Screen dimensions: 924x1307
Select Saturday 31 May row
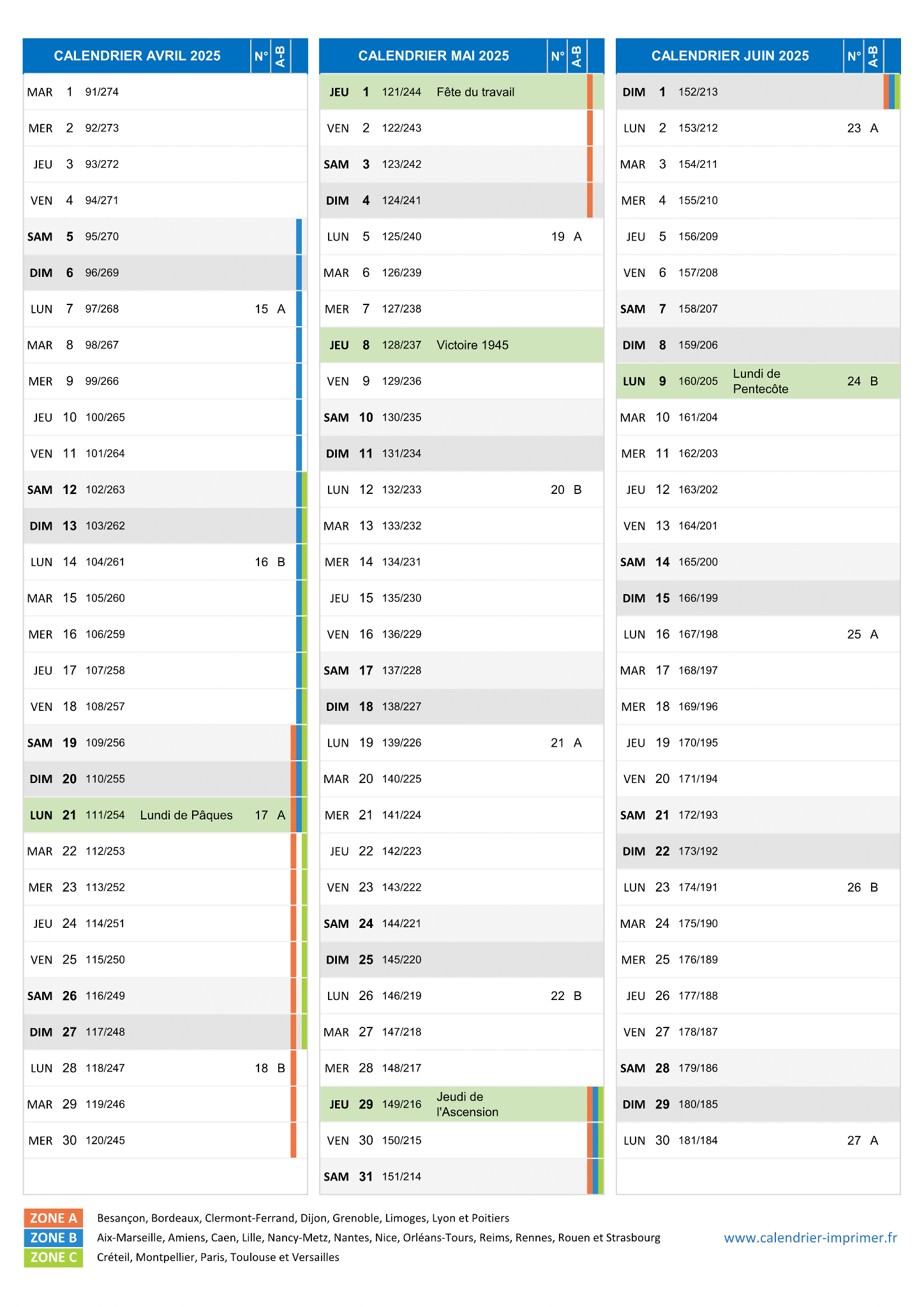(x=462, y=1177)
